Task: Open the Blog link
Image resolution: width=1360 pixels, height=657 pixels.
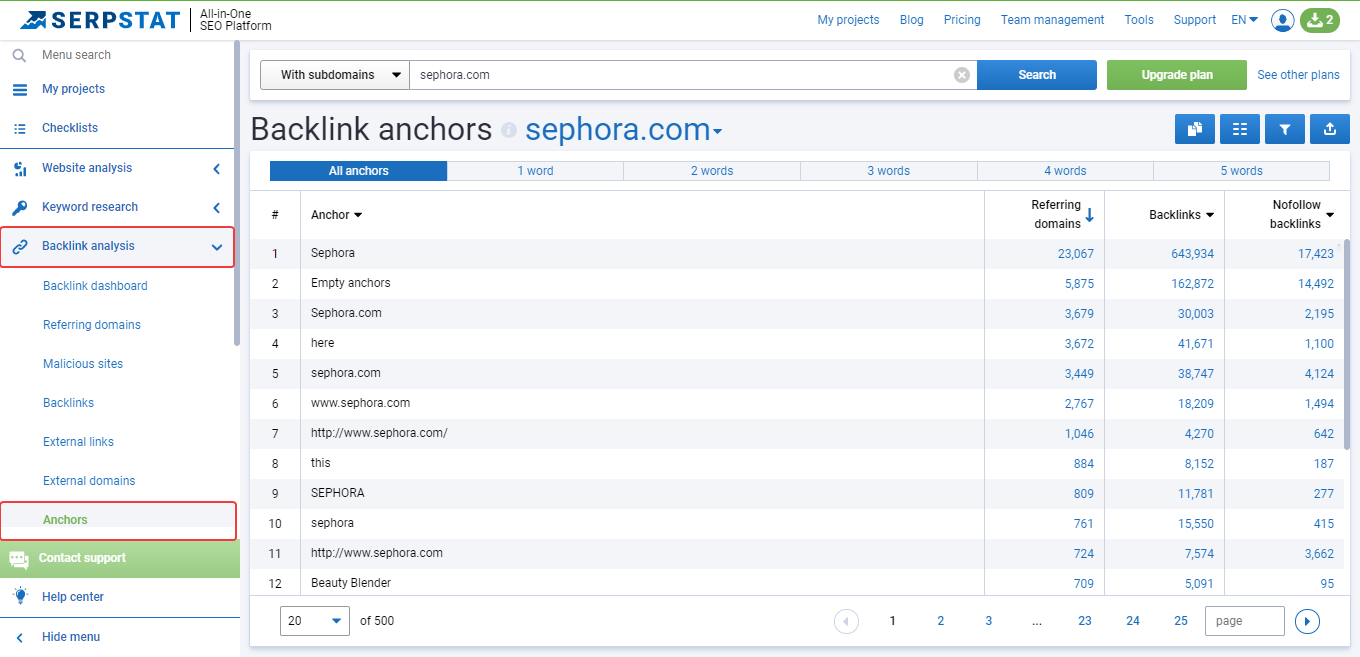Action: coord(912,20)
